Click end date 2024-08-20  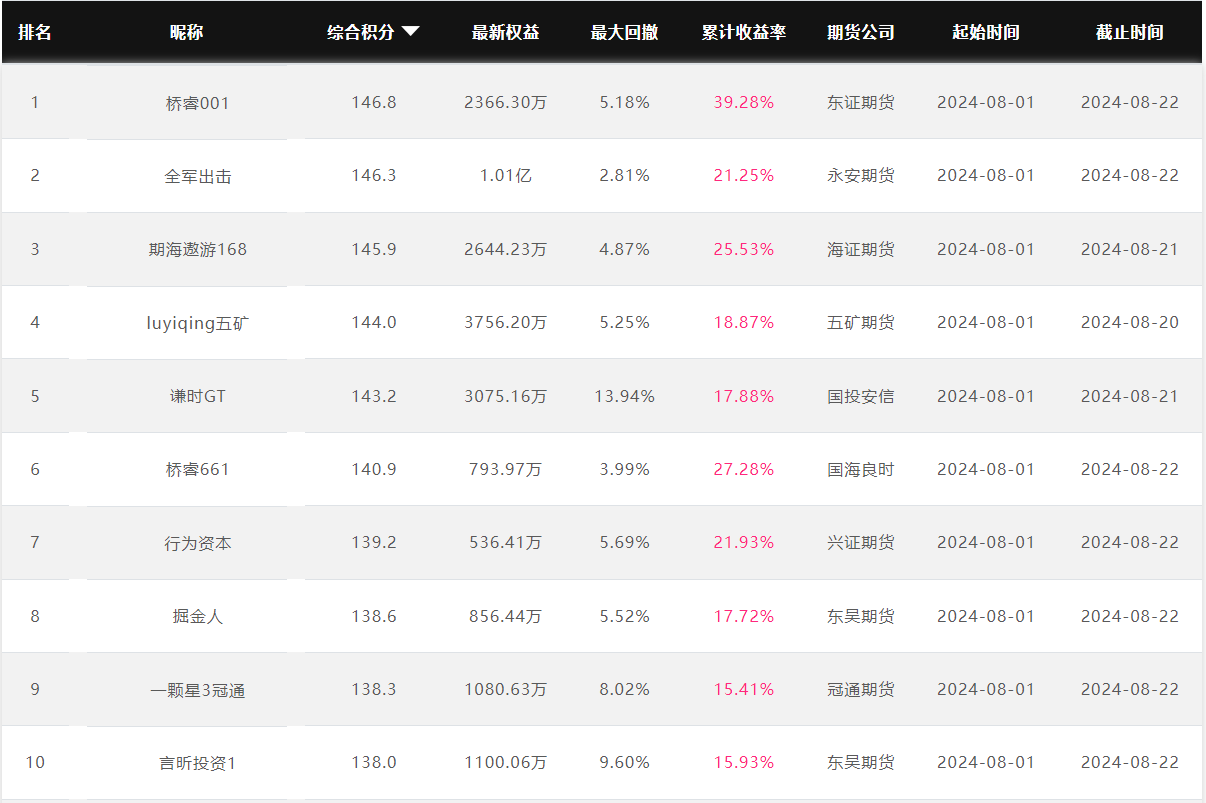[x=1130, y=322]
